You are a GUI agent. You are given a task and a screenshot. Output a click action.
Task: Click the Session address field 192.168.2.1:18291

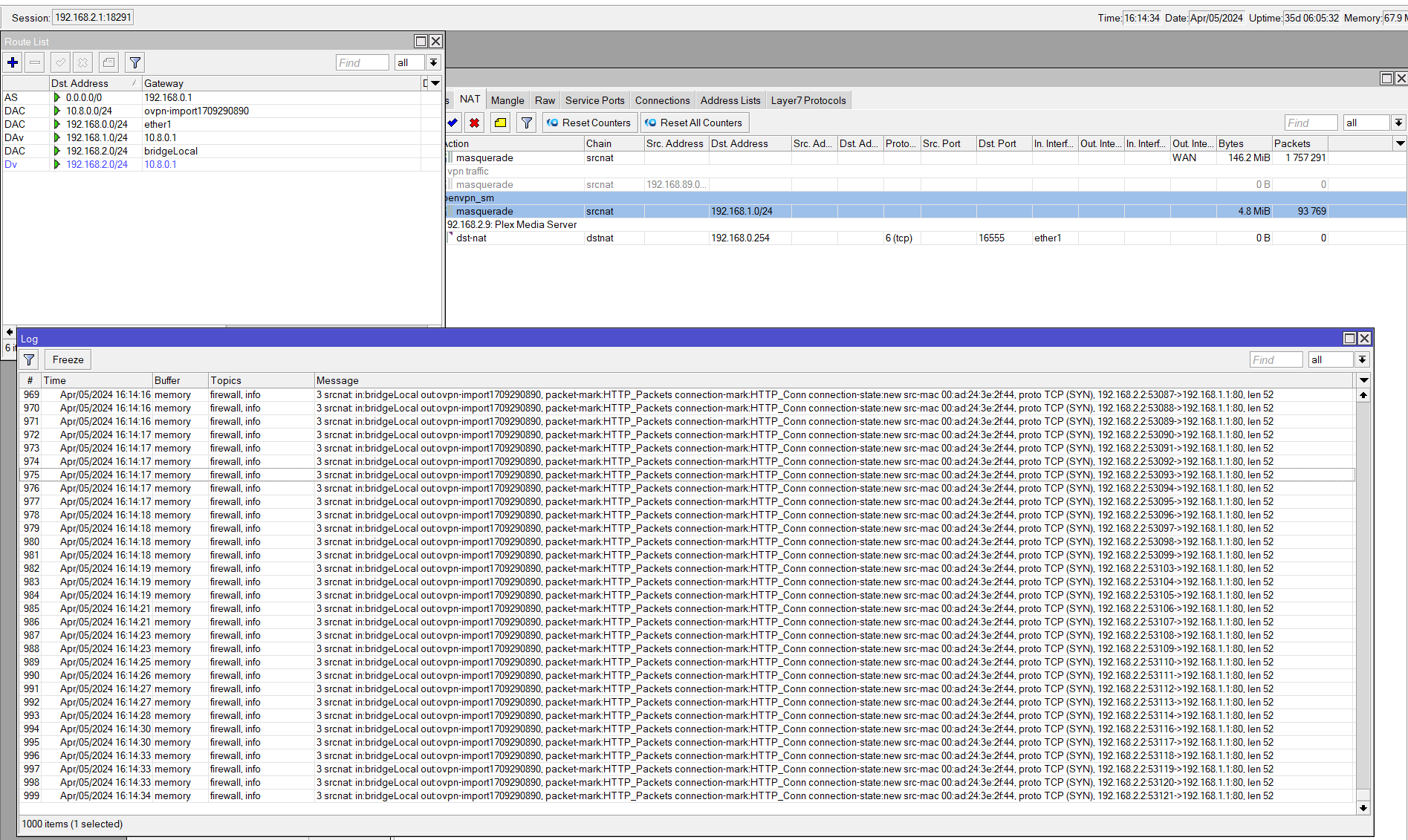(93, 17)
